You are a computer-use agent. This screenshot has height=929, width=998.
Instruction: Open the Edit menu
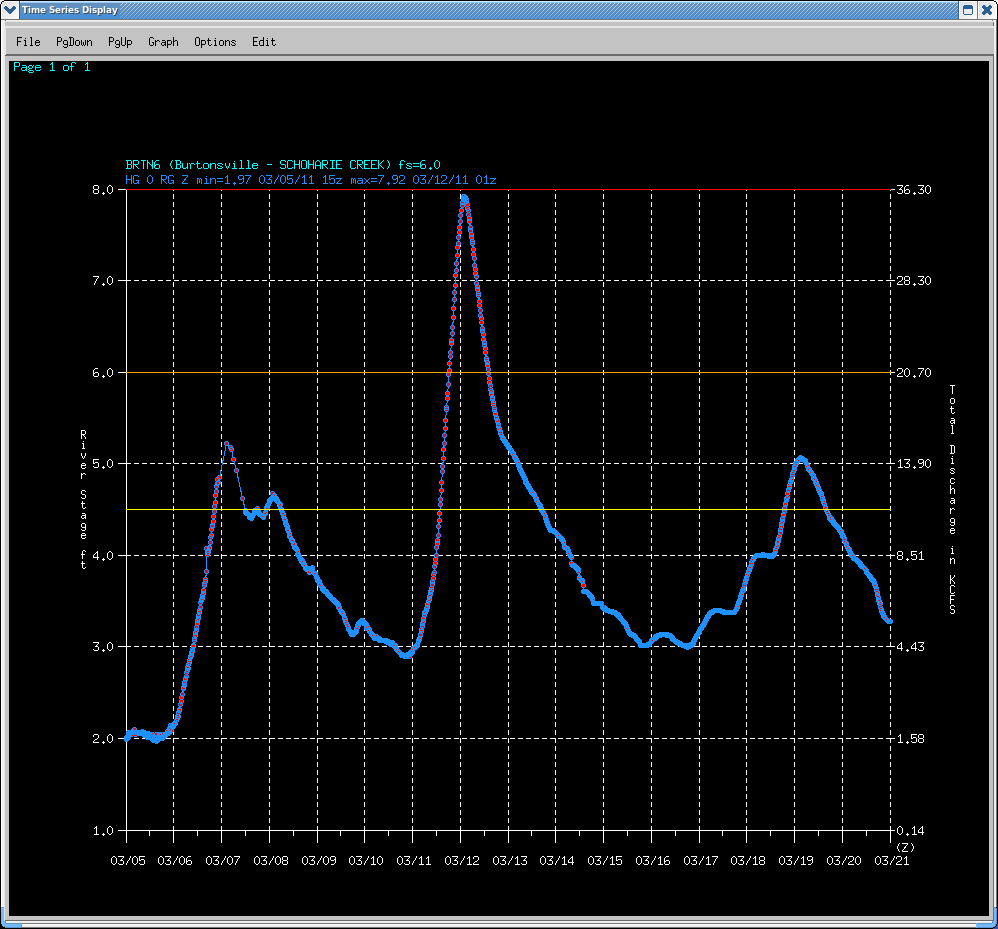point(264,42)
